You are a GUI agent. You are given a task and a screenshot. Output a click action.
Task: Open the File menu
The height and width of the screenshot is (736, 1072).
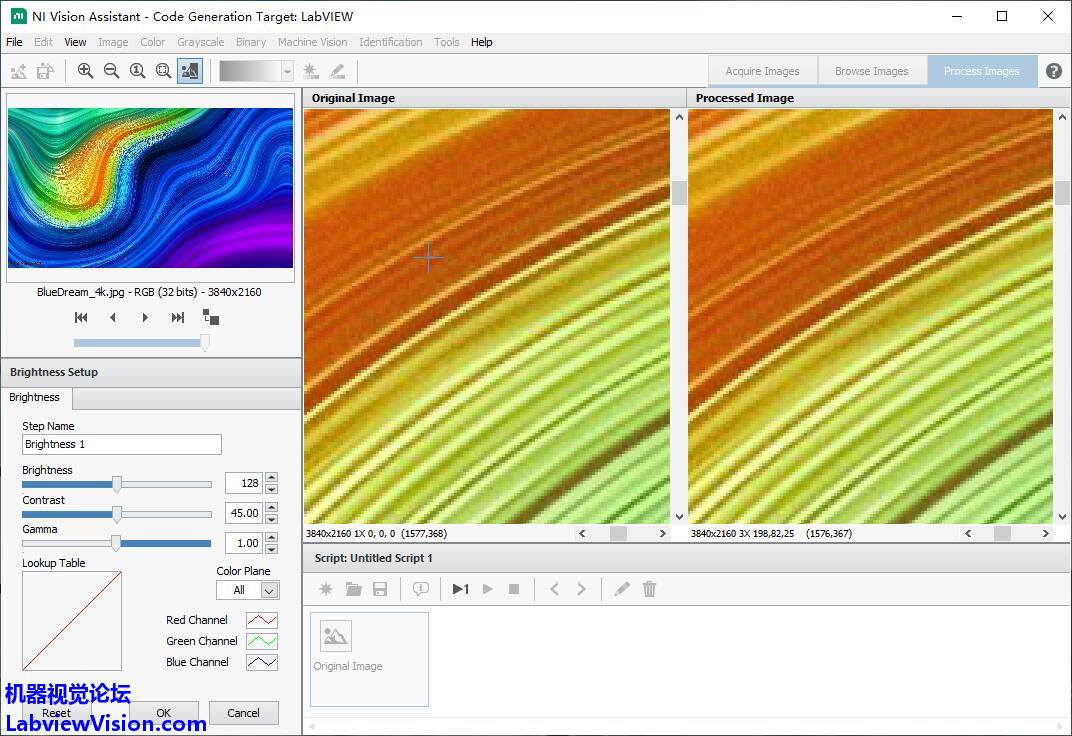14,42
